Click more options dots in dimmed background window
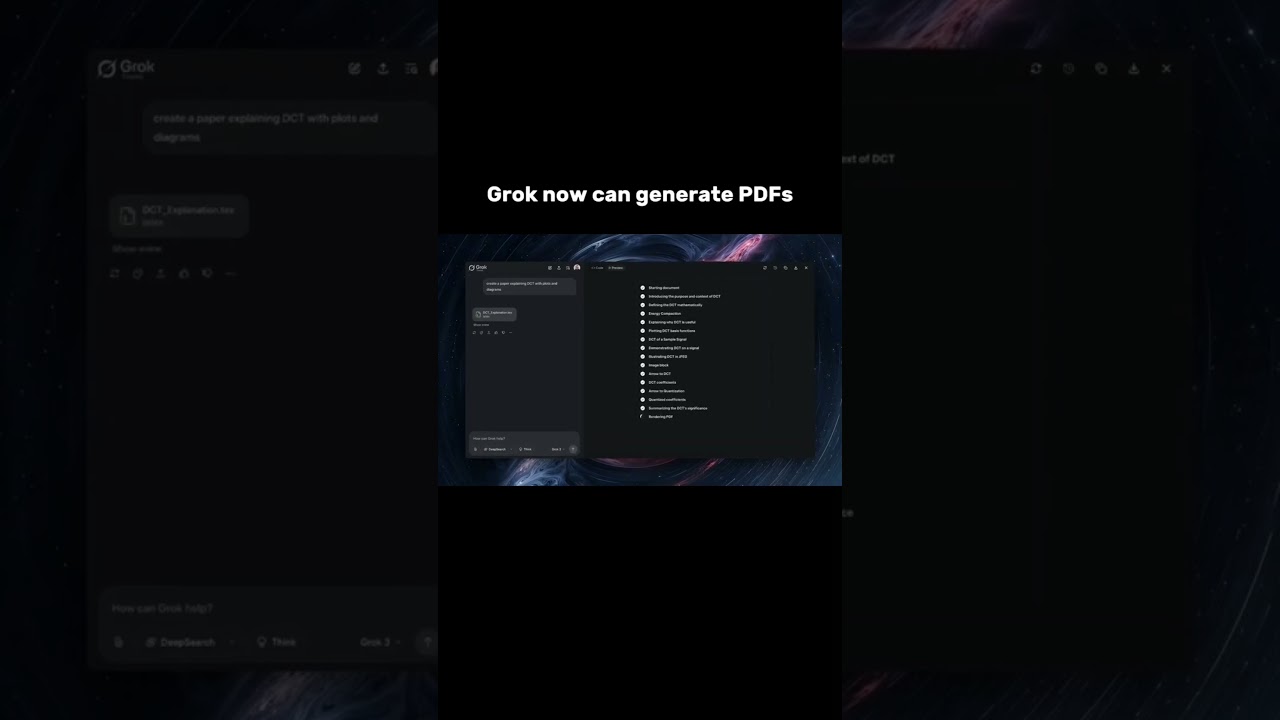Viewport: 1280px width, 720px height. click(230, 273)
